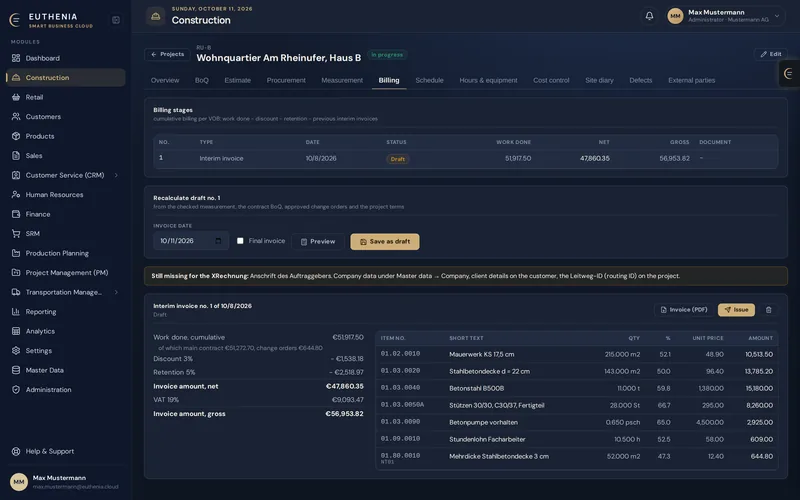
Task: Expand Transportation Management submenu chevron
Action: (x=116, y=292)
